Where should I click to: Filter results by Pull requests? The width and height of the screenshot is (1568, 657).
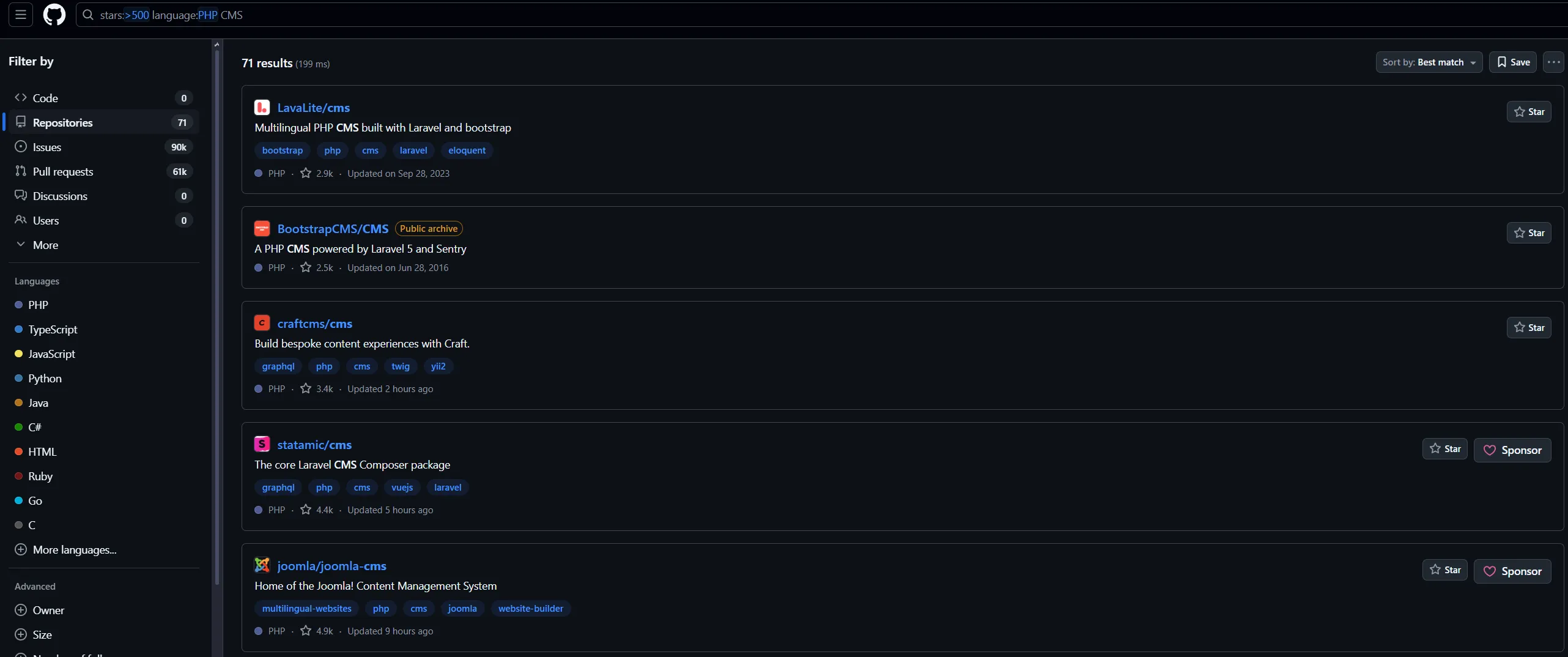[x=104, y=171]
